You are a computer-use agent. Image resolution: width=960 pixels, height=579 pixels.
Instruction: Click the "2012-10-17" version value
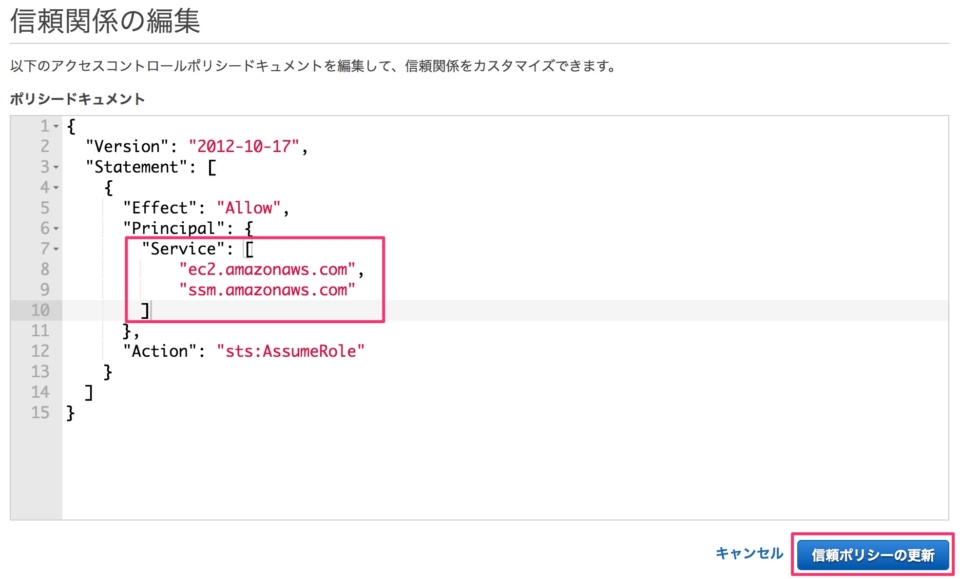click(244, 146)
